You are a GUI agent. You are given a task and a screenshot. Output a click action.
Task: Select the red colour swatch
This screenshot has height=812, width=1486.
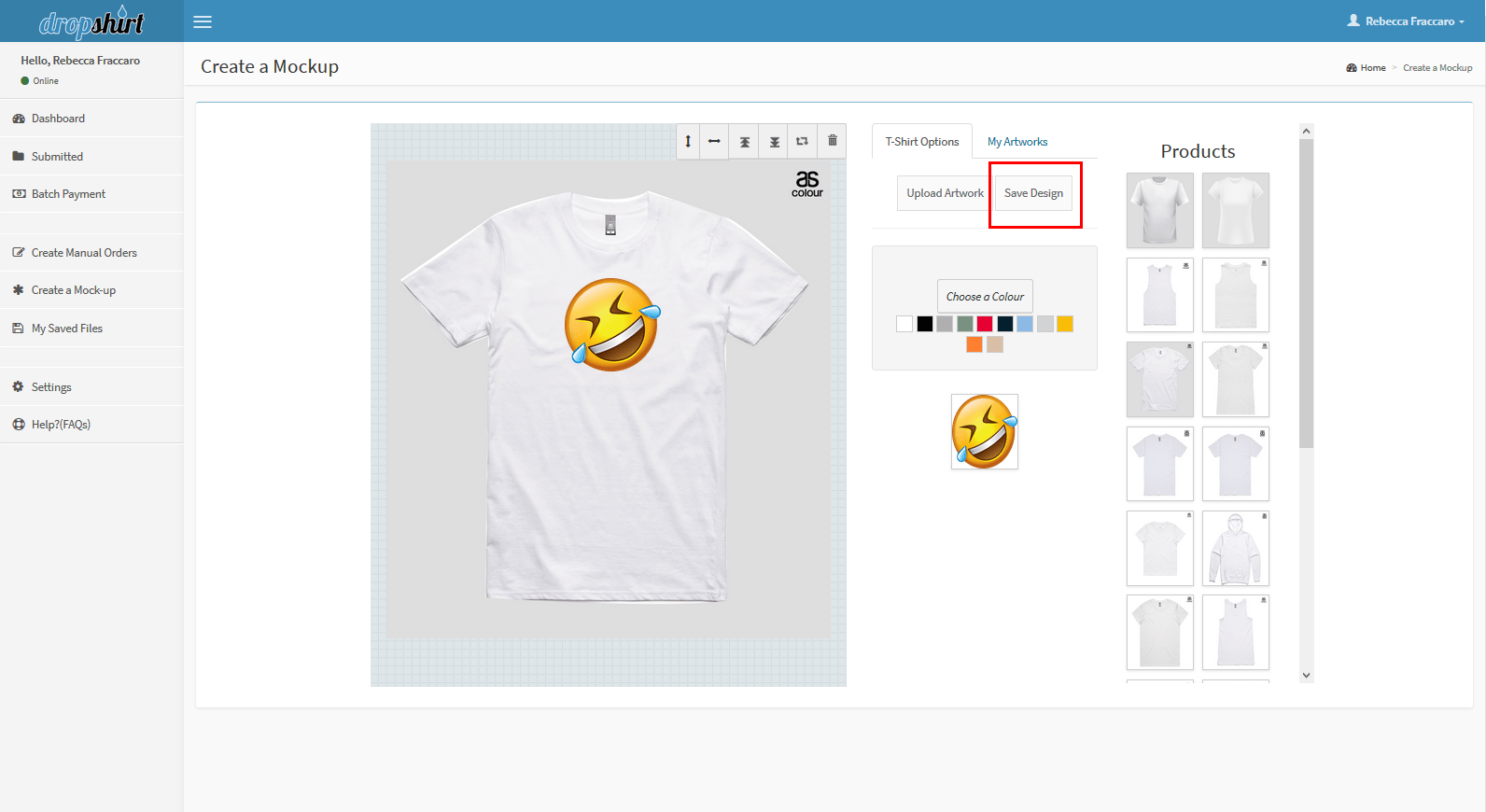[985, 324]
